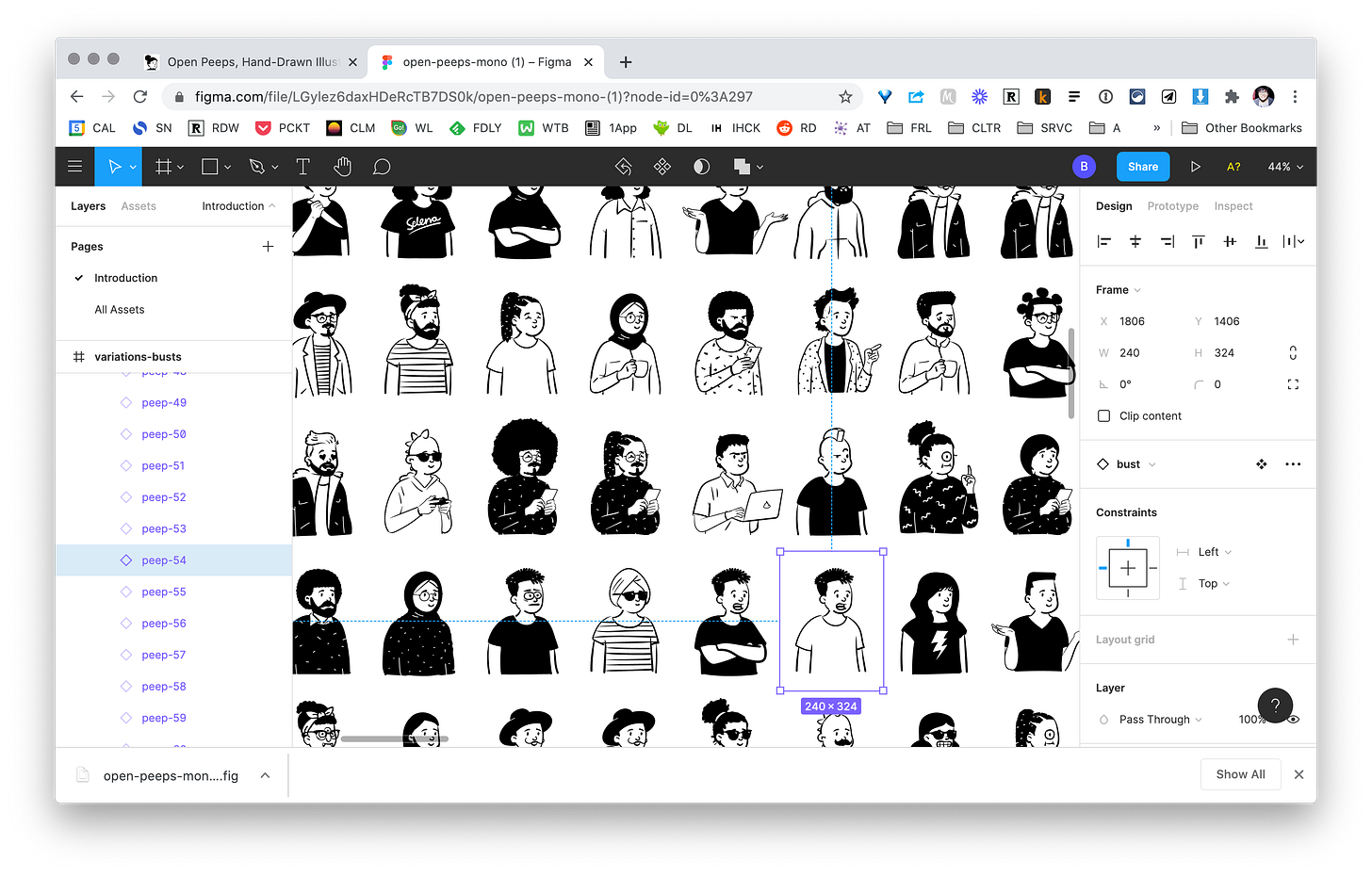Click the layer opacity 100% field
The width and height of the screenshot is (1372, 876).
1251,720
